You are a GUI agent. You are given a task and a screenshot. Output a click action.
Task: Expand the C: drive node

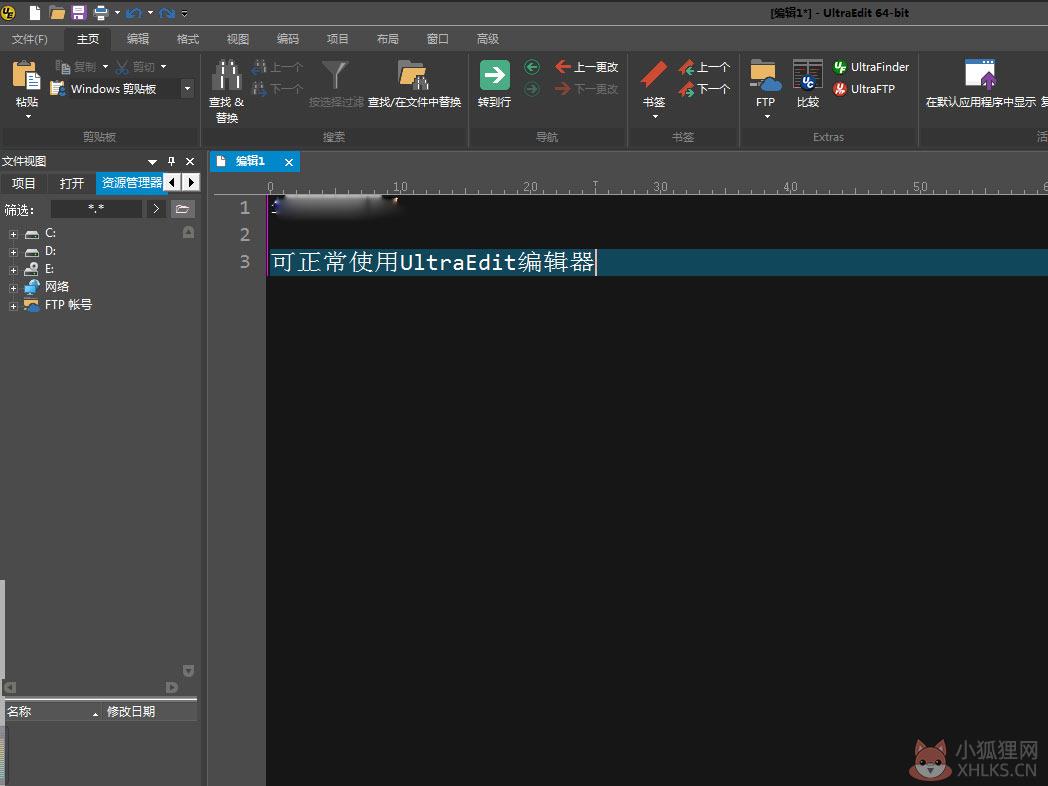tap(13, 235)
